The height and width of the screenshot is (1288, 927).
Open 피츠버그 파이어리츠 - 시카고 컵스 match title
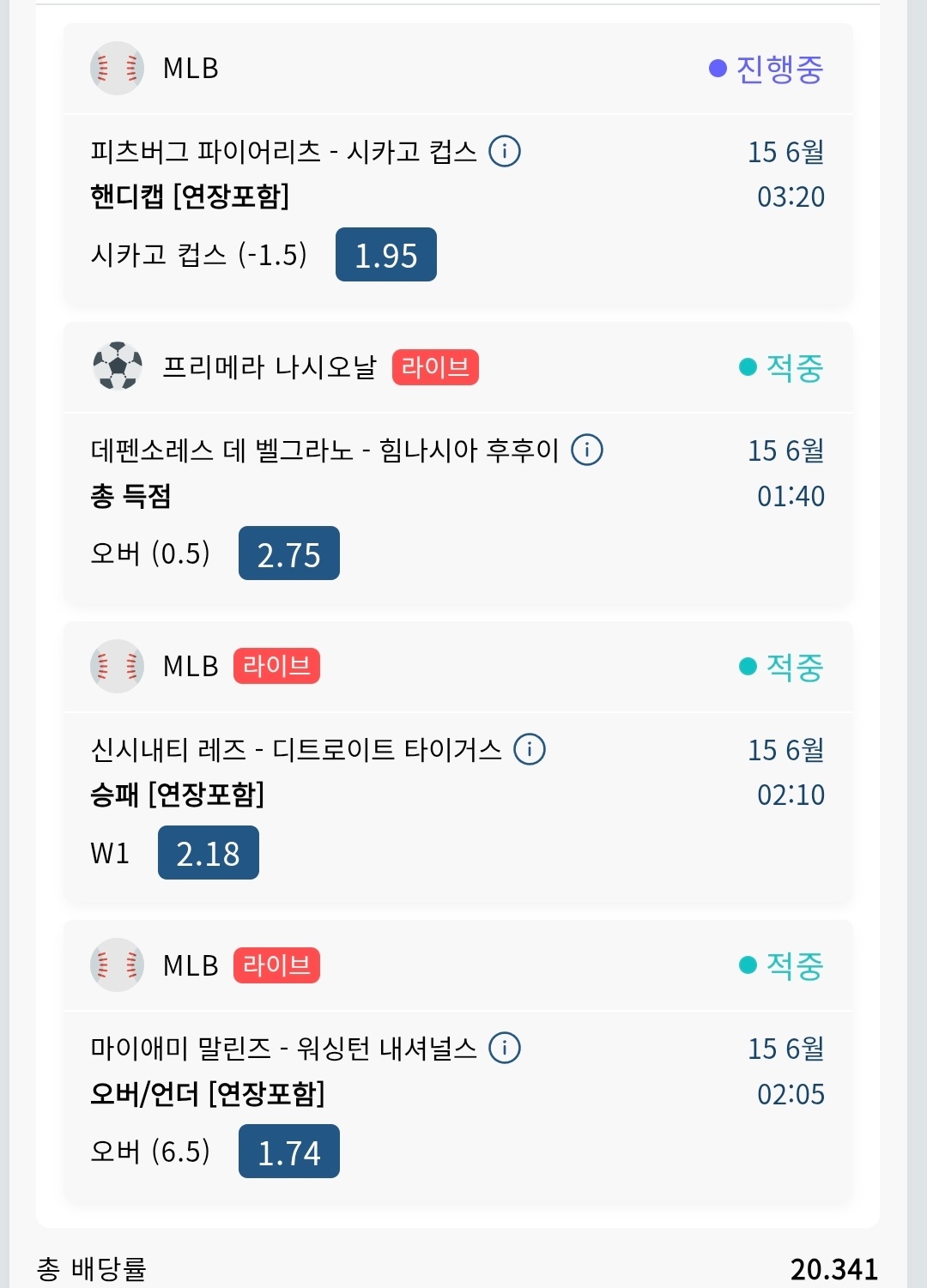283,152
